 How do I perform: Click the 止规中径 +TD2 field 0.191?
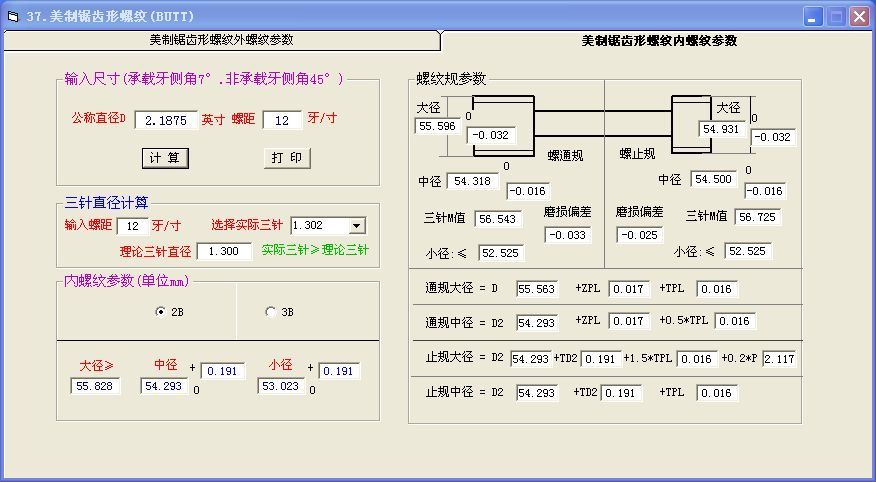[x=621, y=393]
